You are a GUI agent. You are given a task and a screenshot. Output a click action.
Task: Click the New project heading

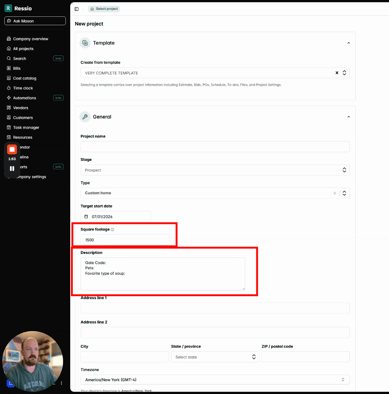(89, 24)
